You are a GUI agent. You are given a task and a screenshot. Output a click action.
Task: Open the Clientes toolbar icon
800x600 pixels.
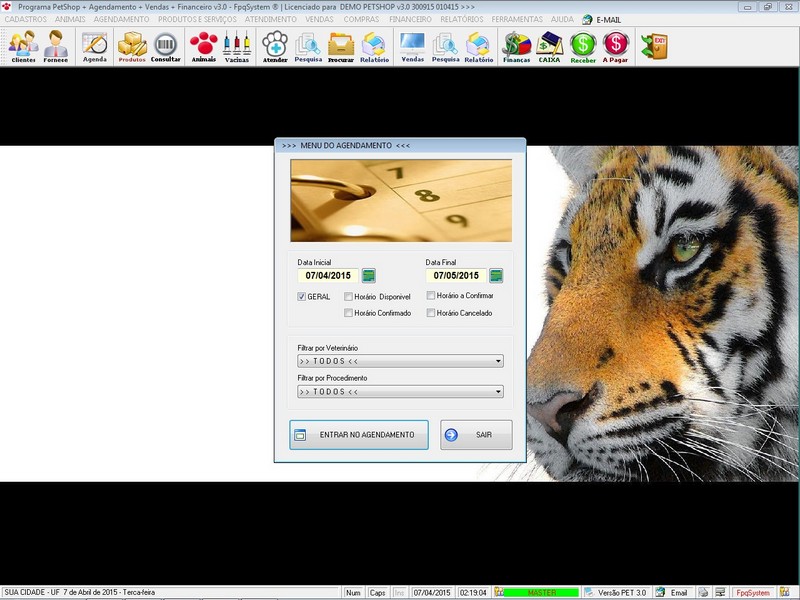click(23, 46)
